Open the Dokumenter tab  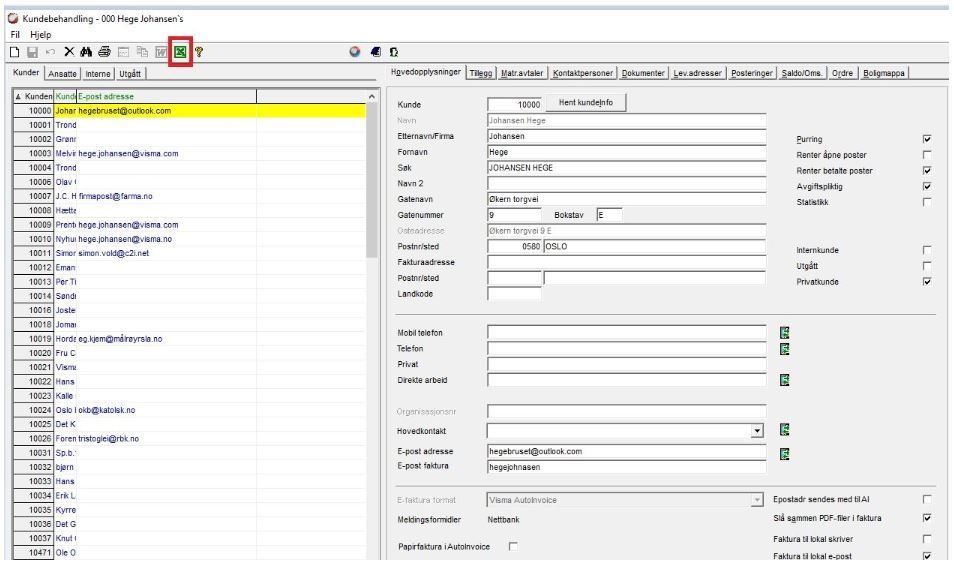(x=643, y=73)
